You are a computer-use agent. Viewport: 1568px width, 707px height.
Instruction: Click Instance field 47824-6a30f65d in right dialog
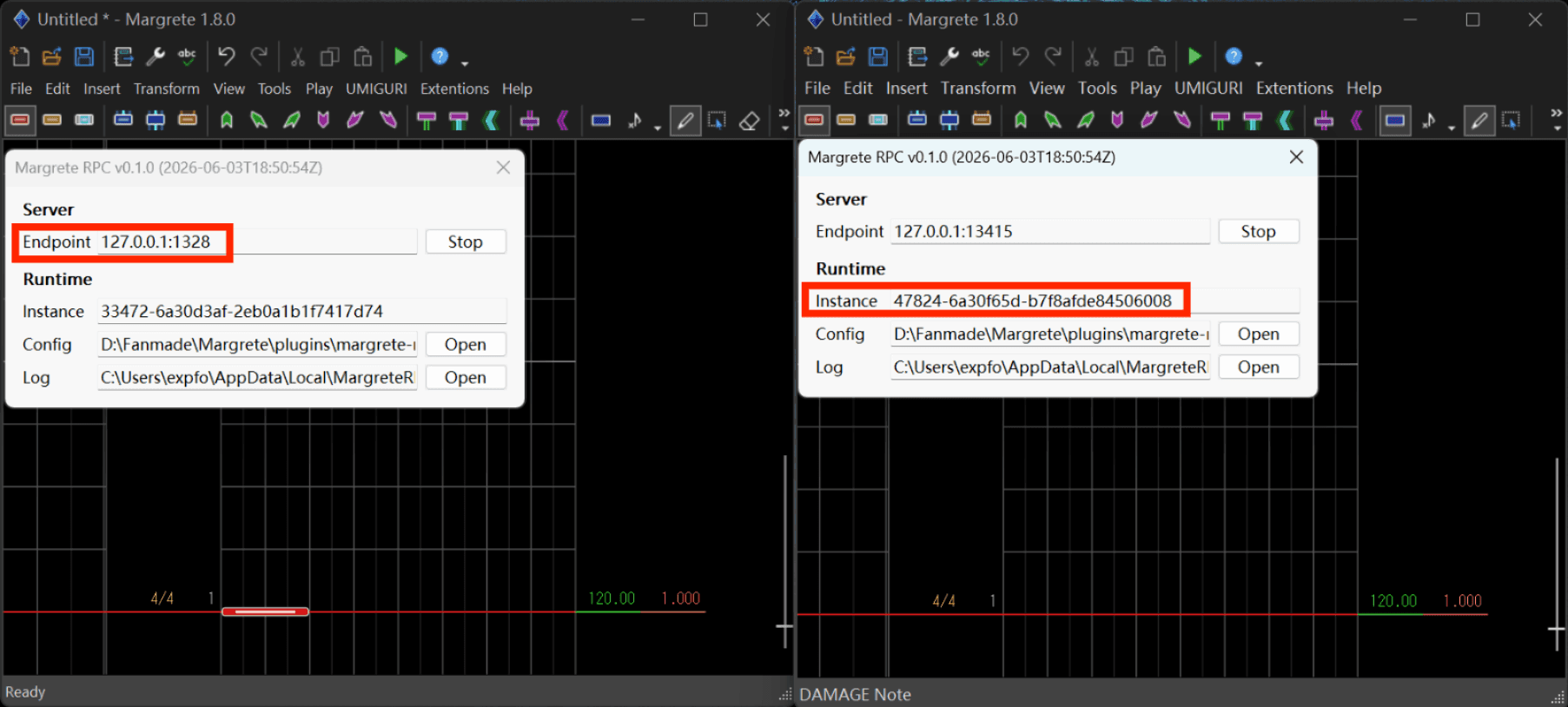1095,301
